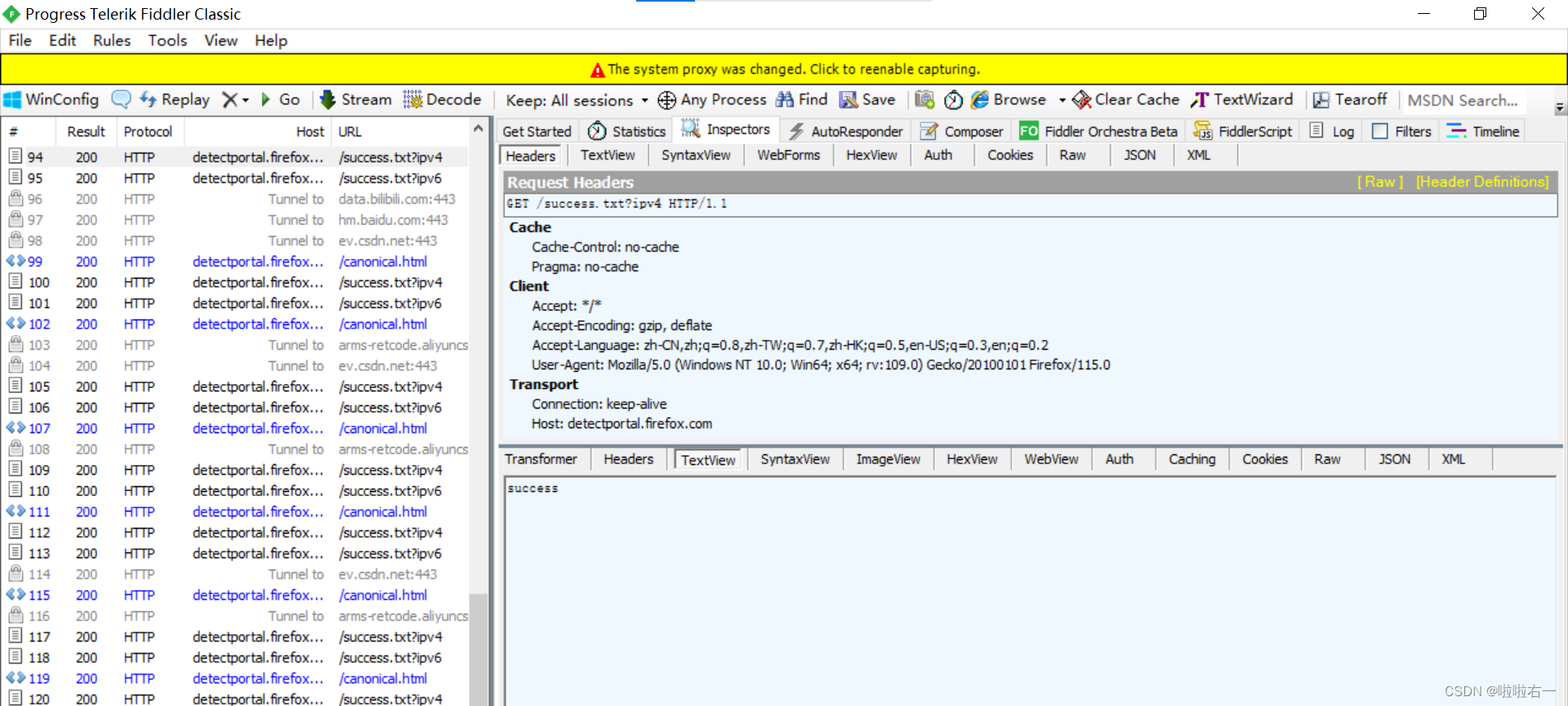This screenshot has height=706, width=1568.
Task: Select response Transformer tab
Action: click(x=541, y=459)
